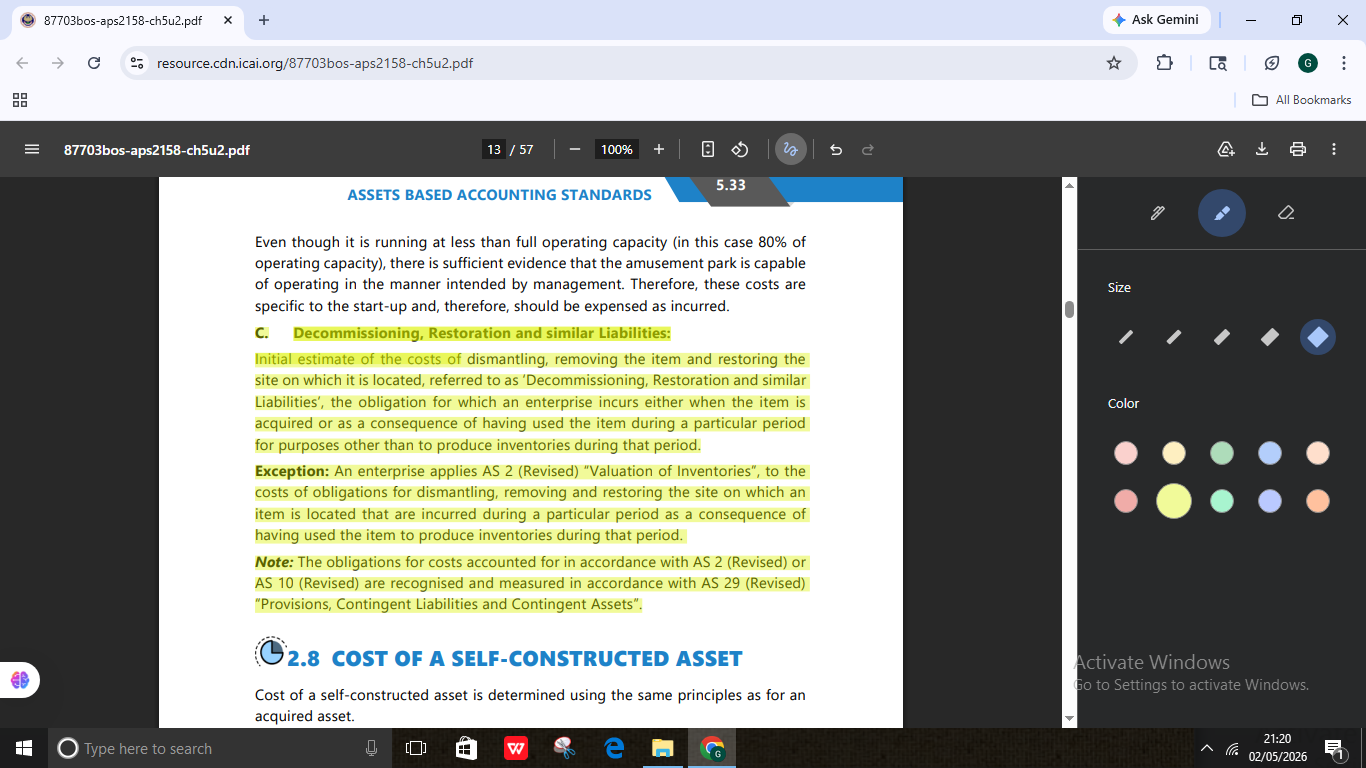Click the Ask Gemini button
This screenshot has height=768, width=1366.
(x=1157, y=20)
